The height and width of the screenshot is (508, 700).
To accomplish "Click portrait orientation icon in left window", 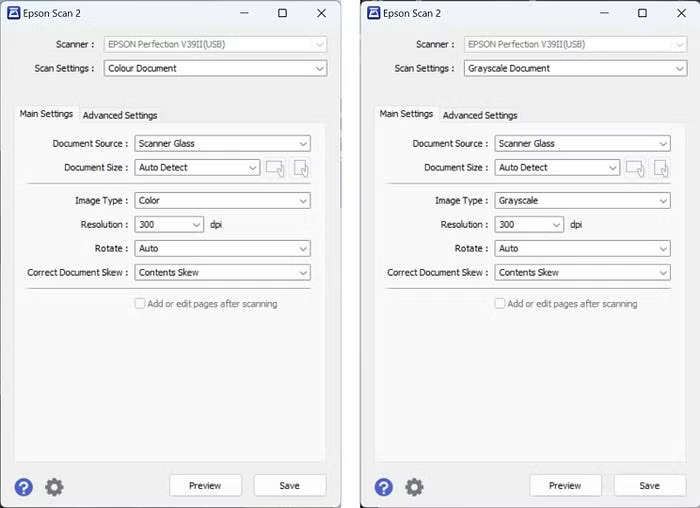I will point(301,168).
